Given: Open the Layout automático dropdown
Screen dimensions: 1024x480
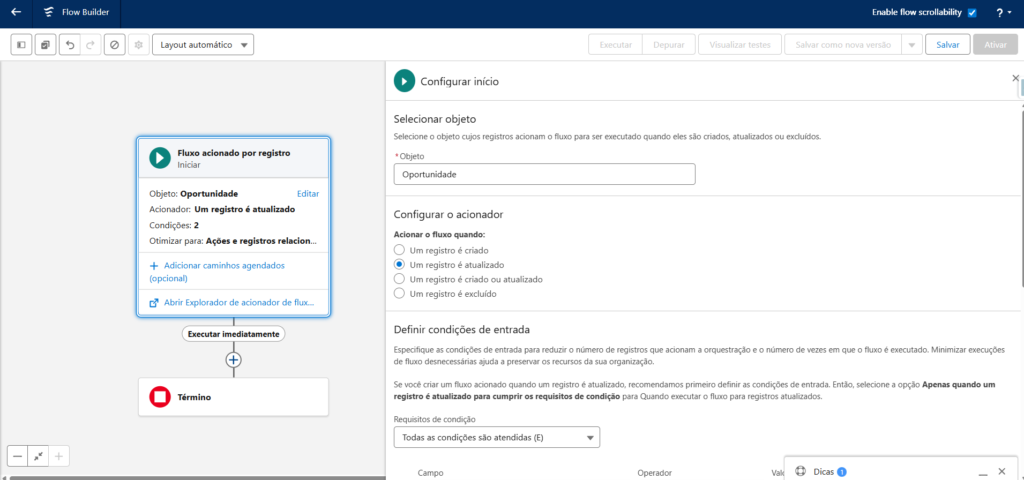Looking at the screenshot, I should (203, 45).
